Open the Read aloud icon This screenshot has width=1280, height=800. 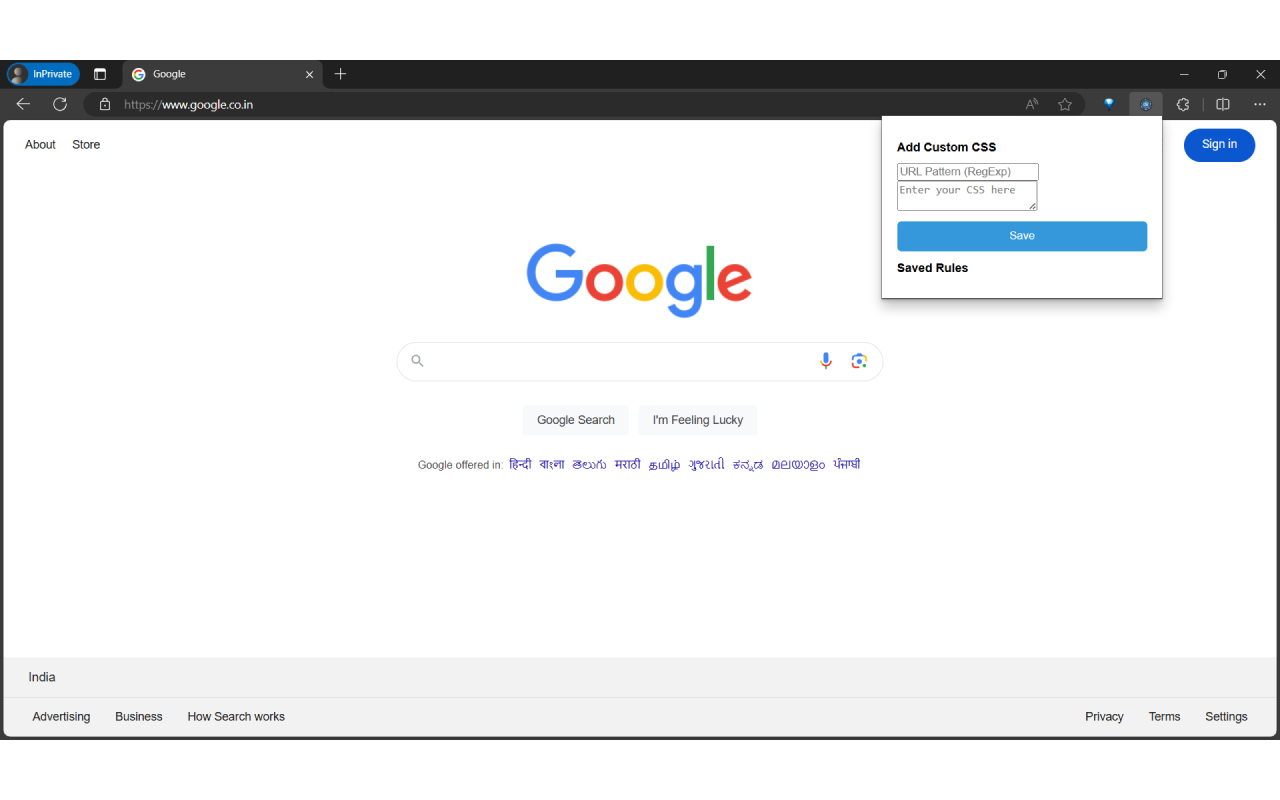[1032, 104]
